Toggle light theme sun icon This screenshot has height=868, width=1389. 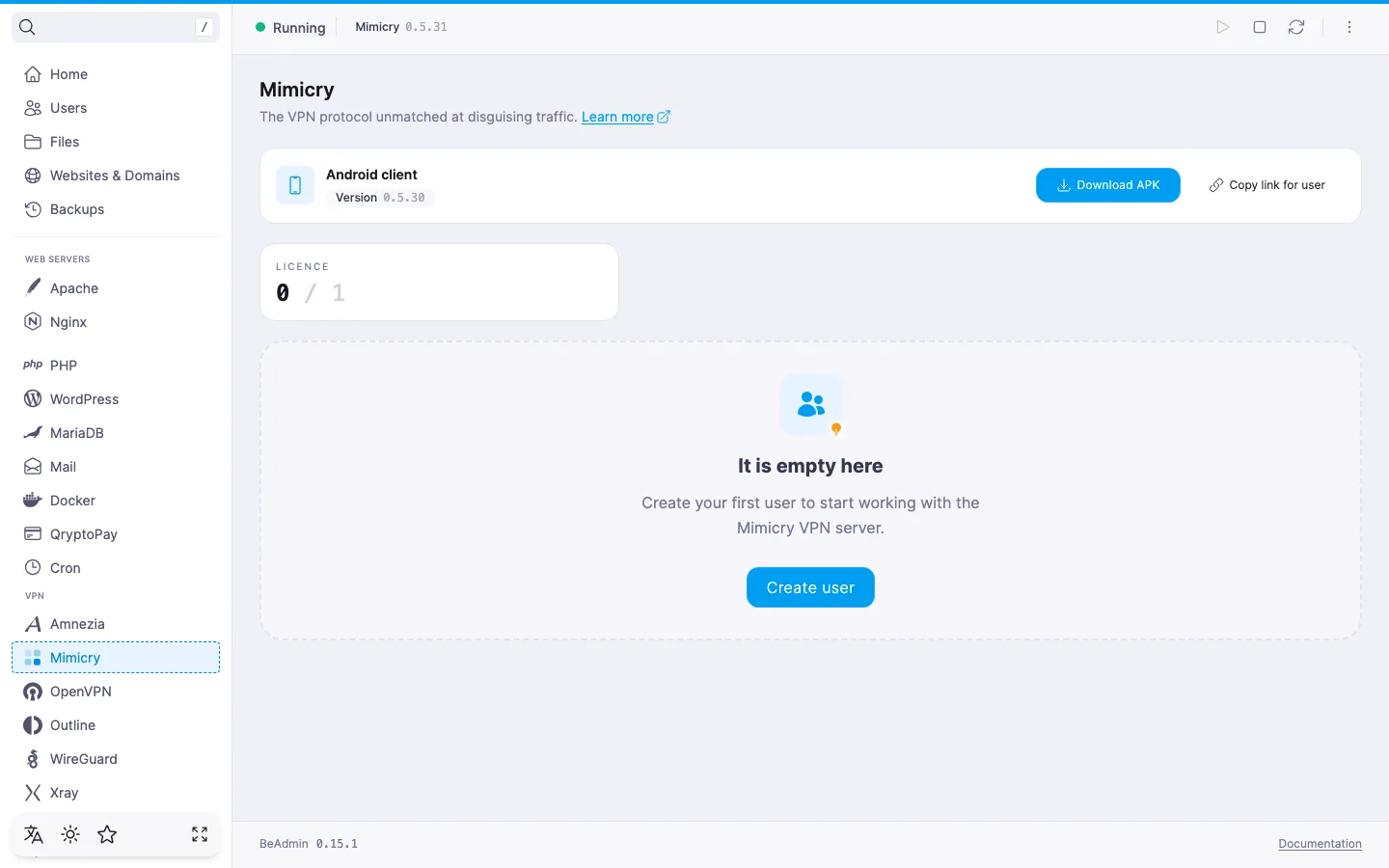coord(70,834)
